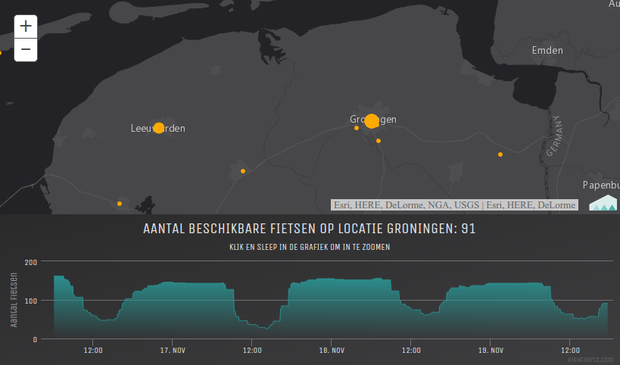Click the 200 value on chart y-axis

pyautogui.click(x=31, y=262)
